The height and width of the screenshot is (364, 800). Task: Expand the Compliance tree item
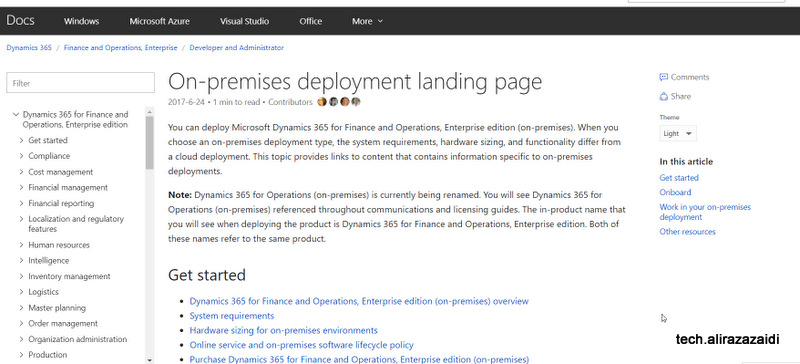pos(21,156)
